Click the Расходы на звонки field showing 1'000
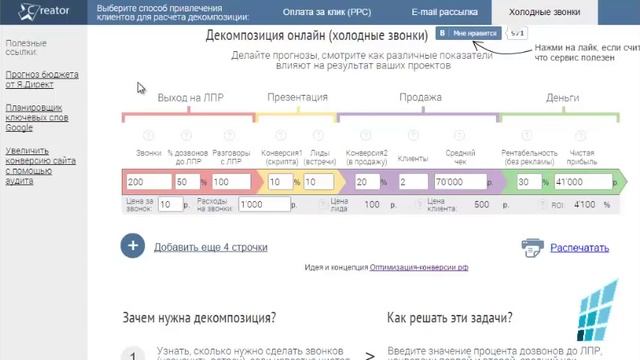640x360 pixels. pyautogui.click(x=264, y=204)
